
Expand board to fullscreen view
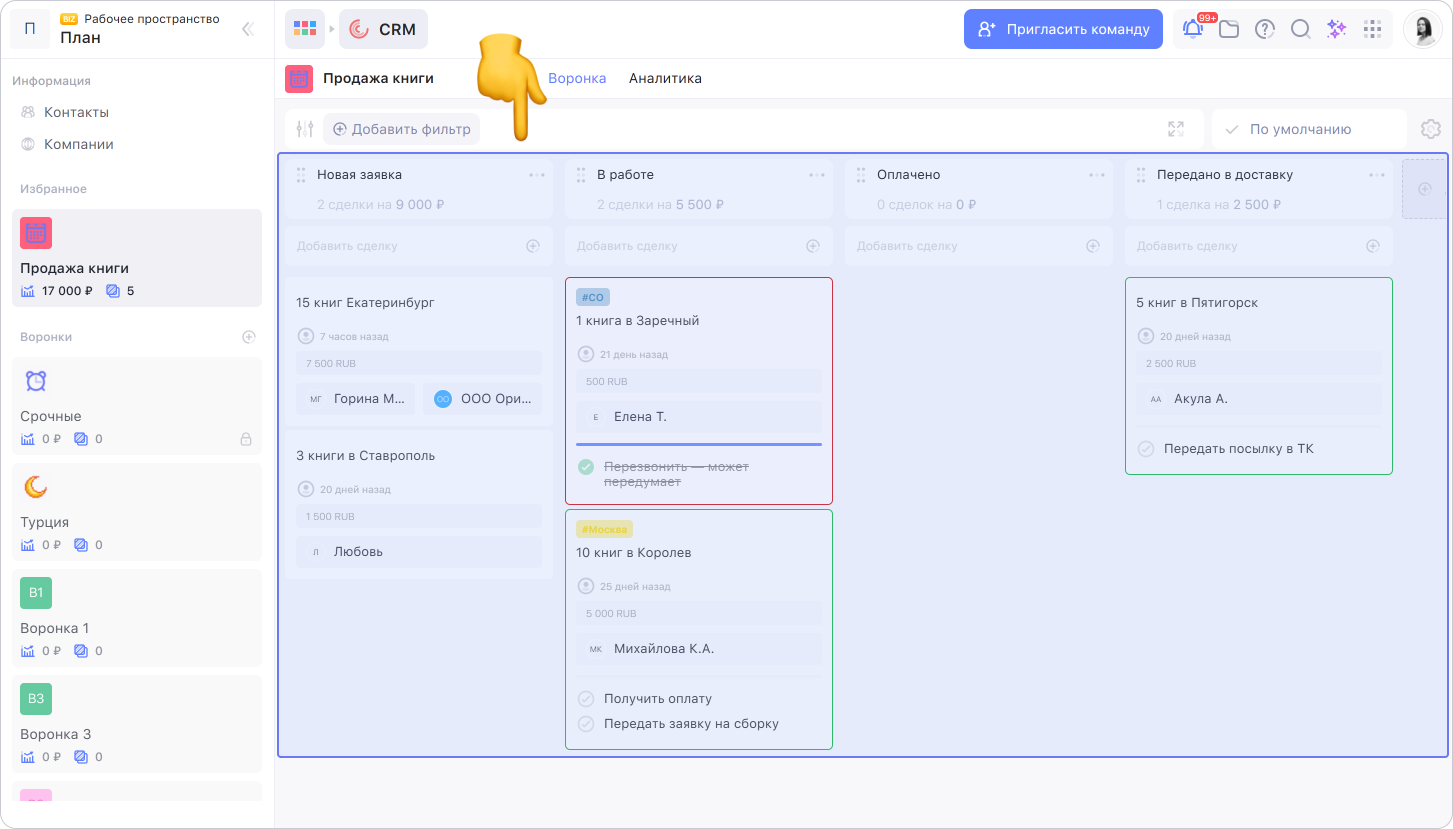pyautogui.click(x=1176, y=129)
